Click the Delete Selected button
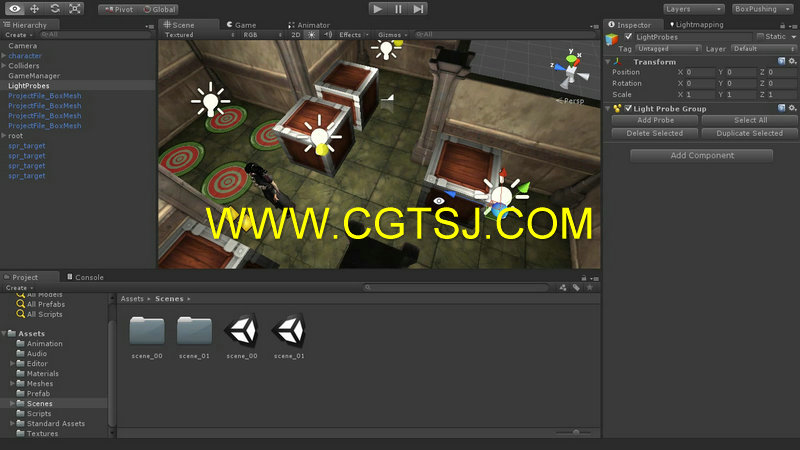 655,133
